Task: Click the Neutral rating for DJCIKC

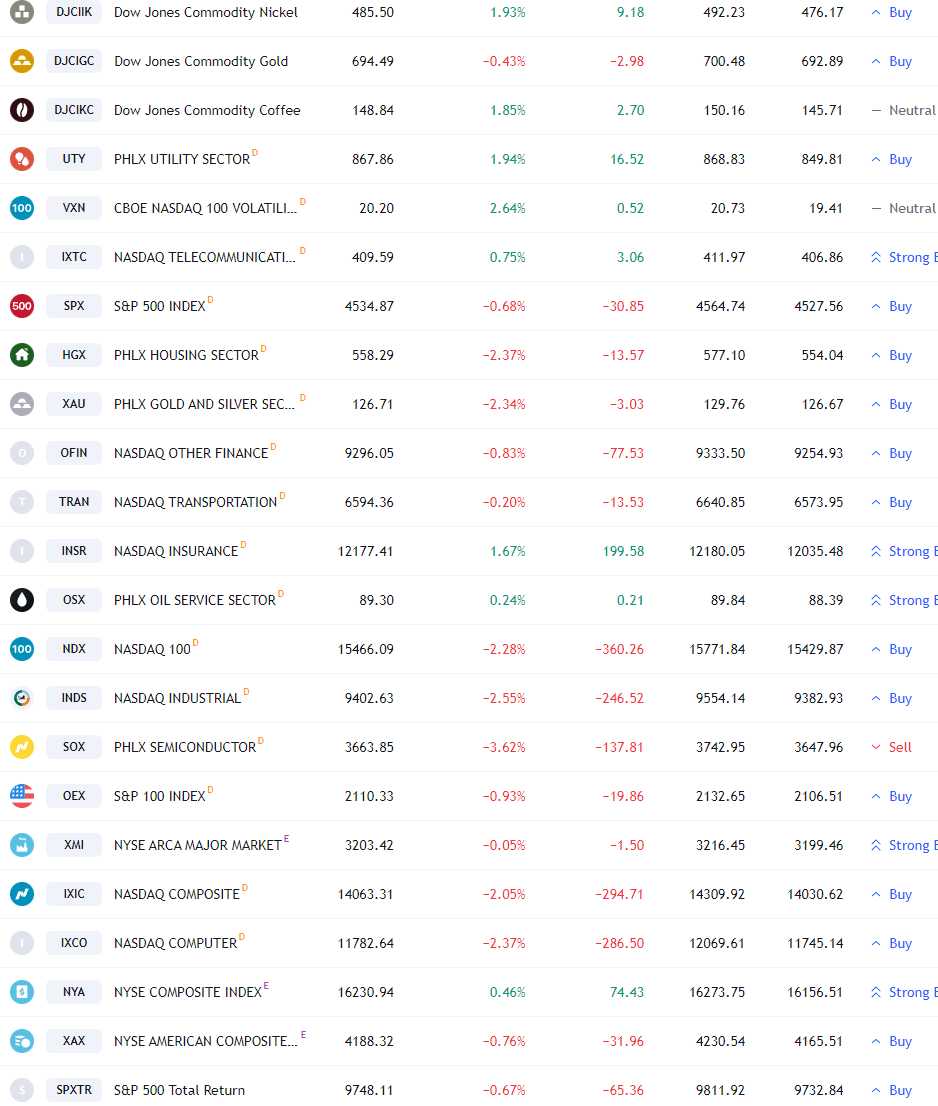Action: (x=904, y=110)
